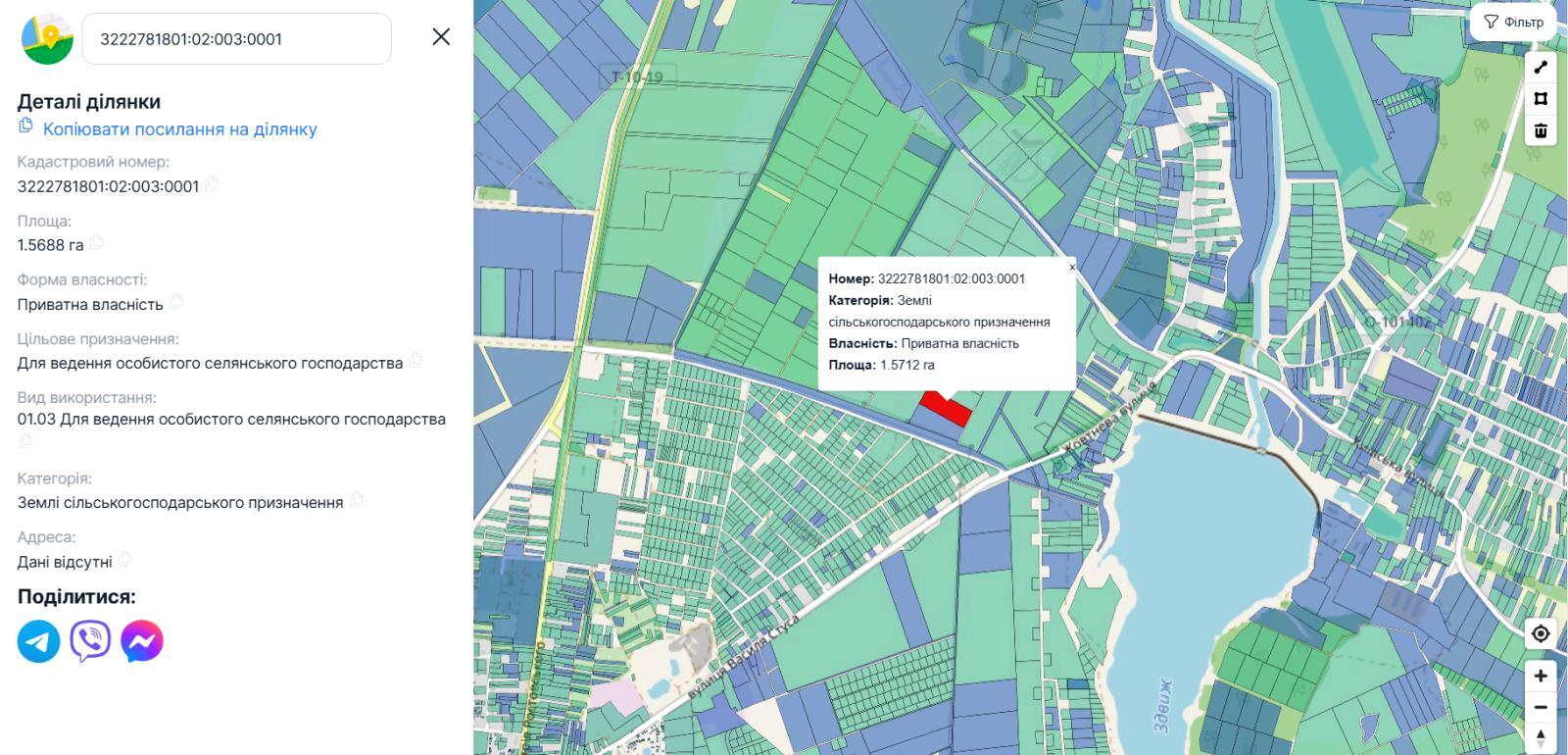Copy the 1.5688 га area value
Viewport: 1568px width, 755px height.
click(x=96, y=243)
